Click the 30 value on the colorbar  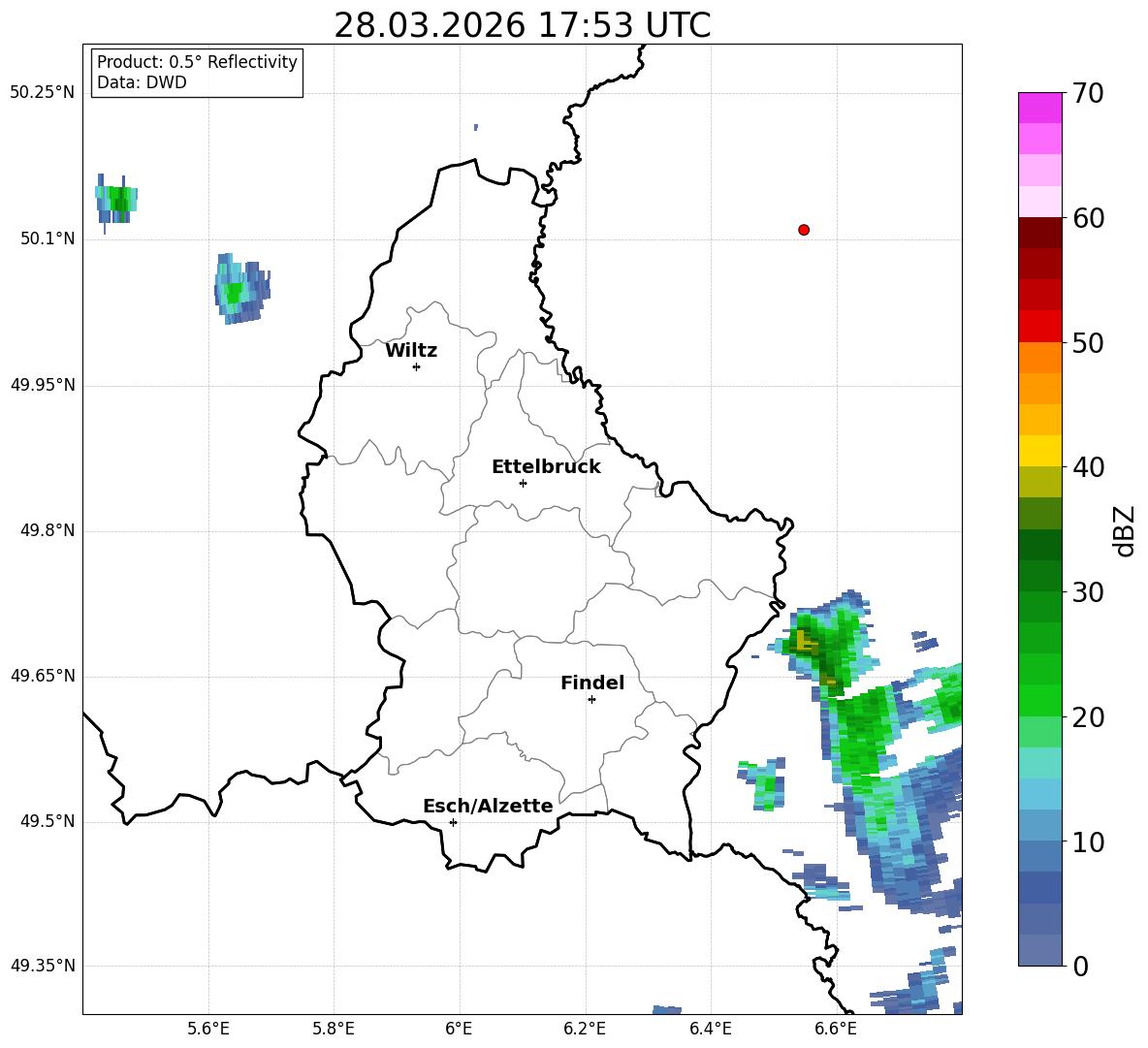1088,592
